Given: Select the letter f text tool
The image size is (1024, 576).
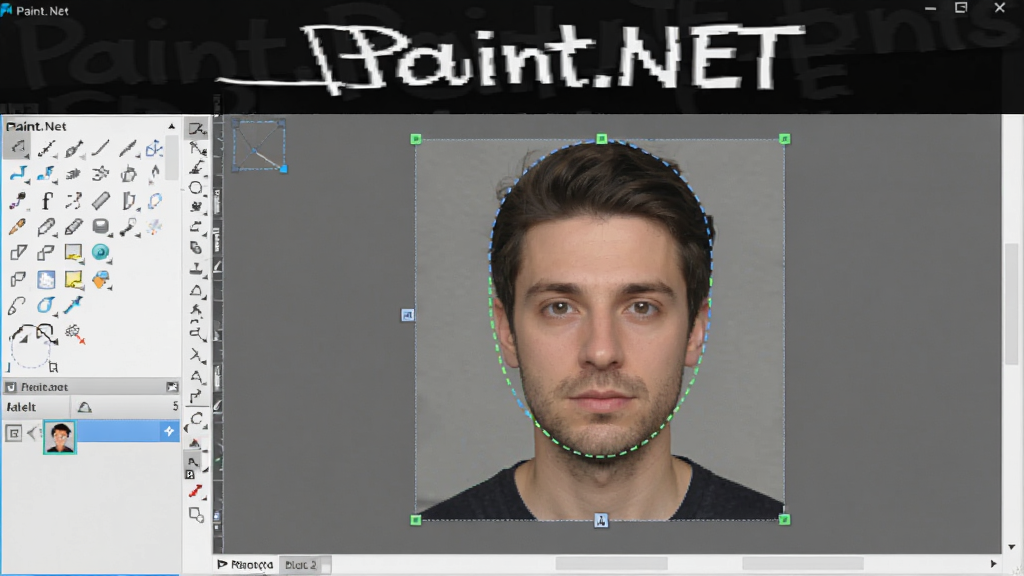Looking at the screenshot, I should pyautogui.click(x=46, y=200).
